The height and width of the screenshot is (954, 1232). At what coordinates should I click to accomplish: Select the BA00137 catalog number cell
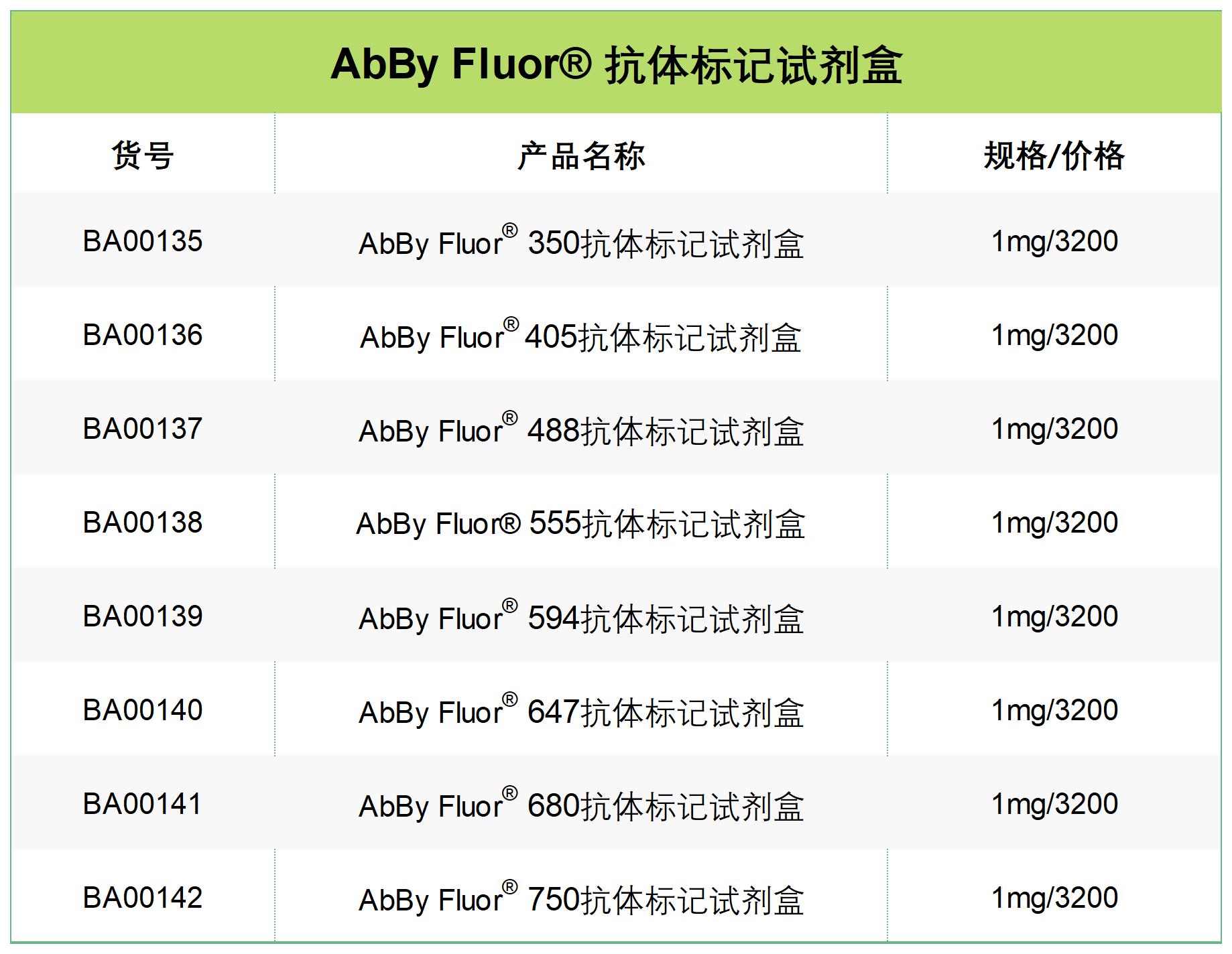(143, 429)
